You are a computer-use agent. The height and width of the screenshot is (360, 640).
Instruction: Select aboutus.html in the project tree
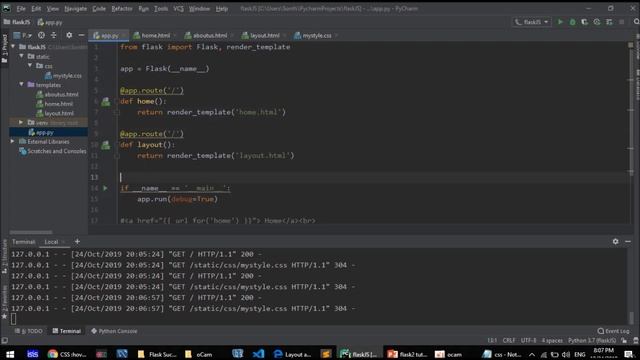coord(57,94)
